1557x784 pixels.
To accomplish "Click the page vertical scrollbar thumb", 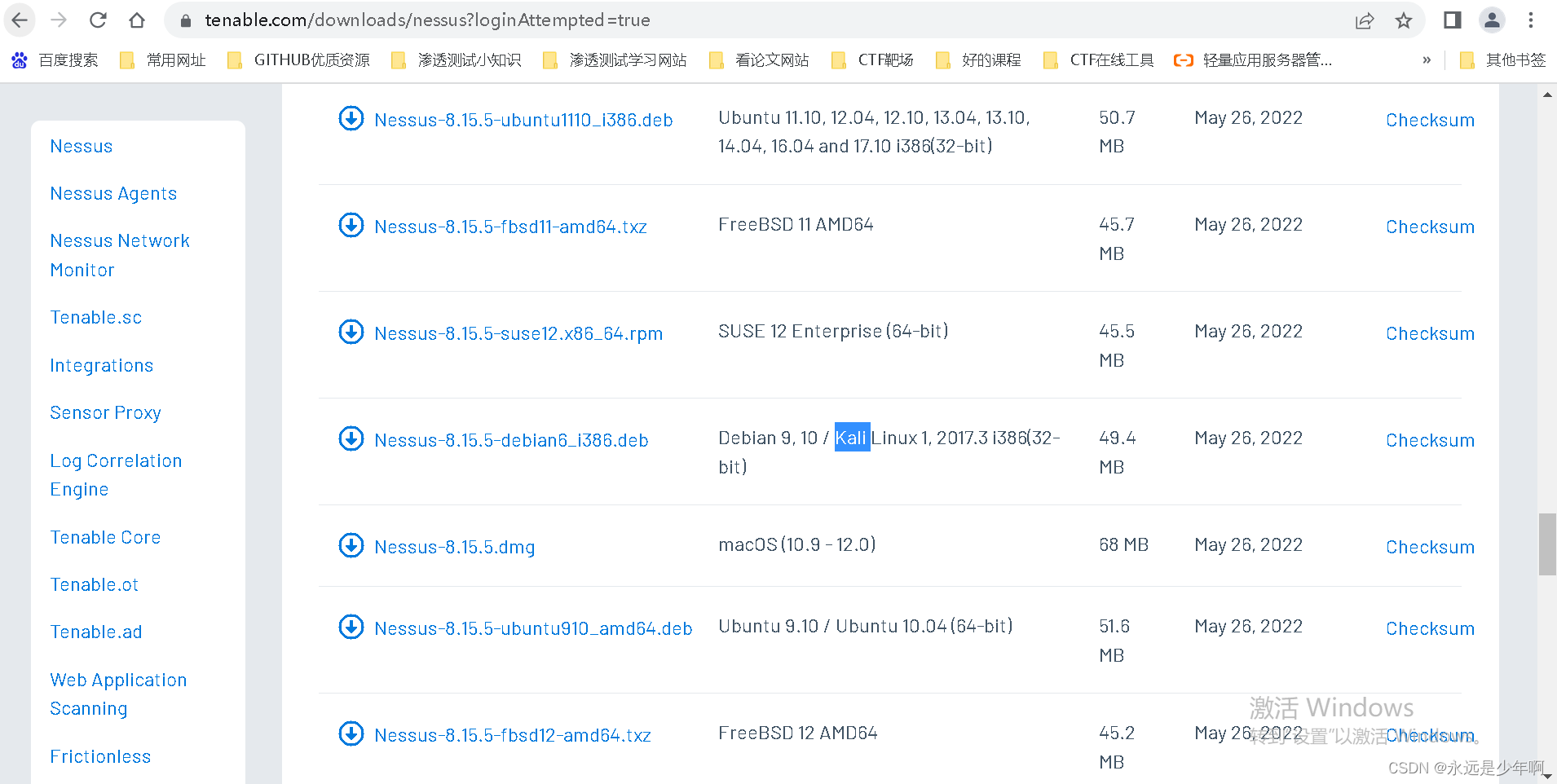I will (x=1547, y=544).
